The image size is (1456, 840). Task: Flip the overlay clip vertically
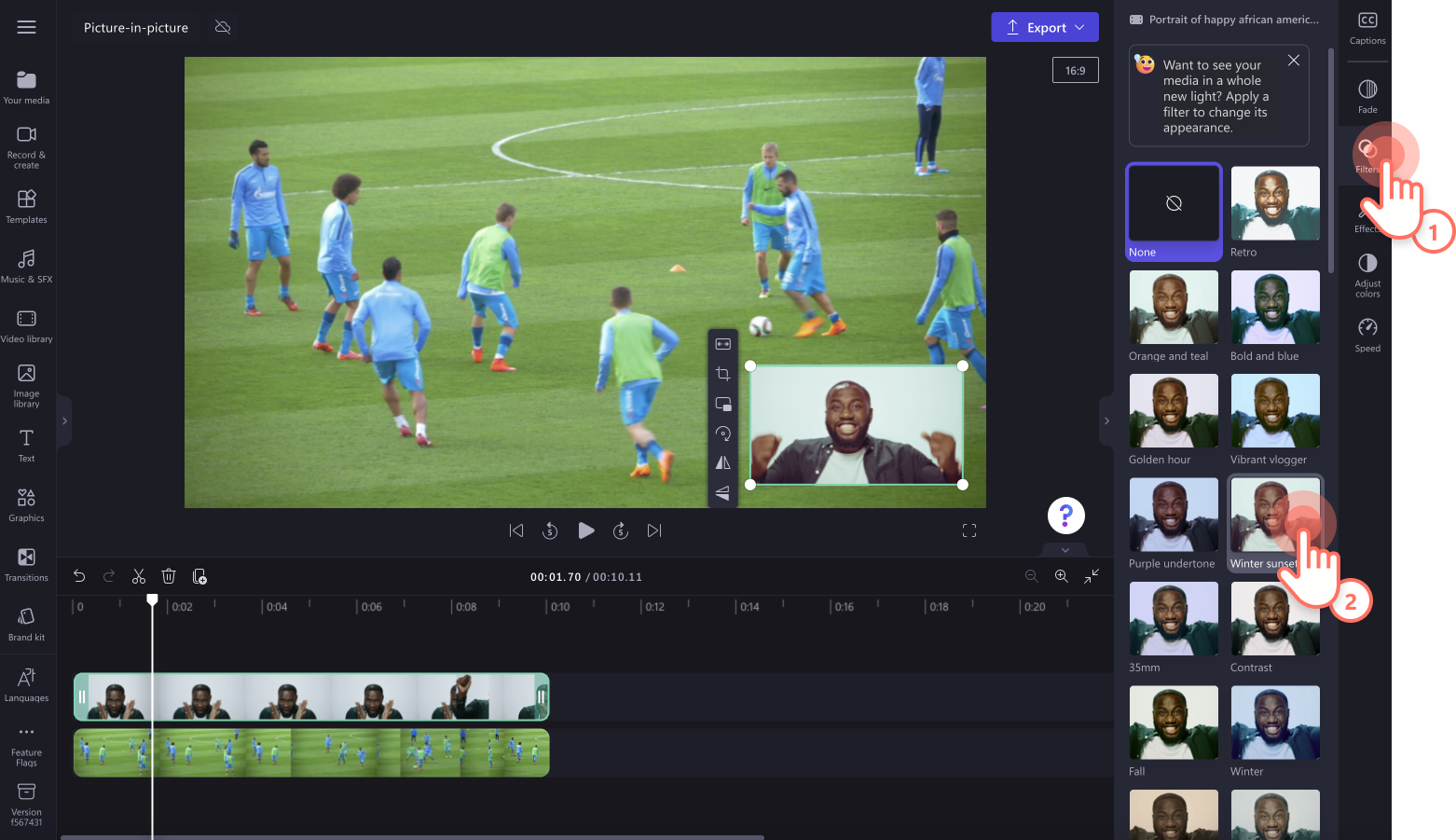click(722, 493)
